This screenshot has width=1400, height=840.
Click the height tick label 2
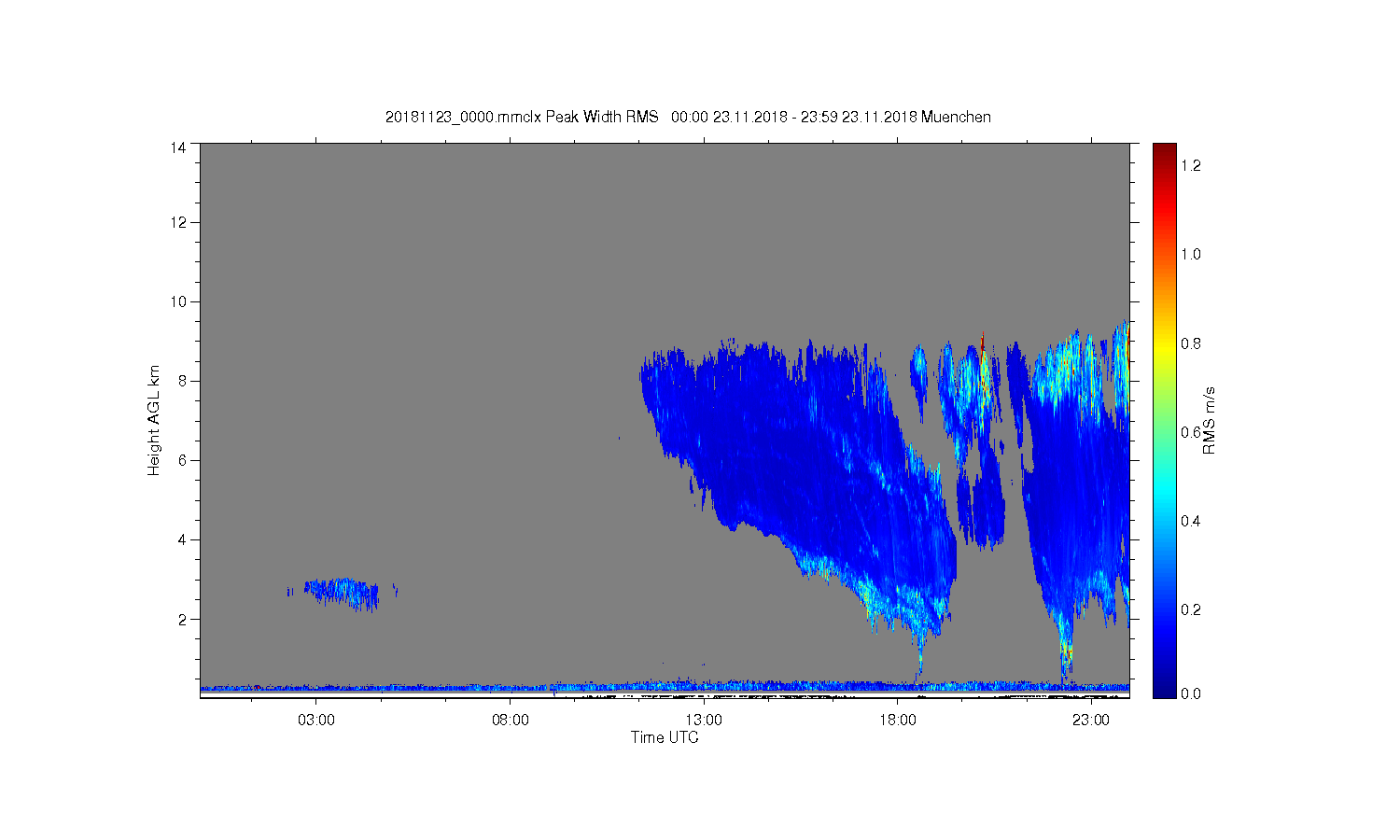(x=182, y=619)
